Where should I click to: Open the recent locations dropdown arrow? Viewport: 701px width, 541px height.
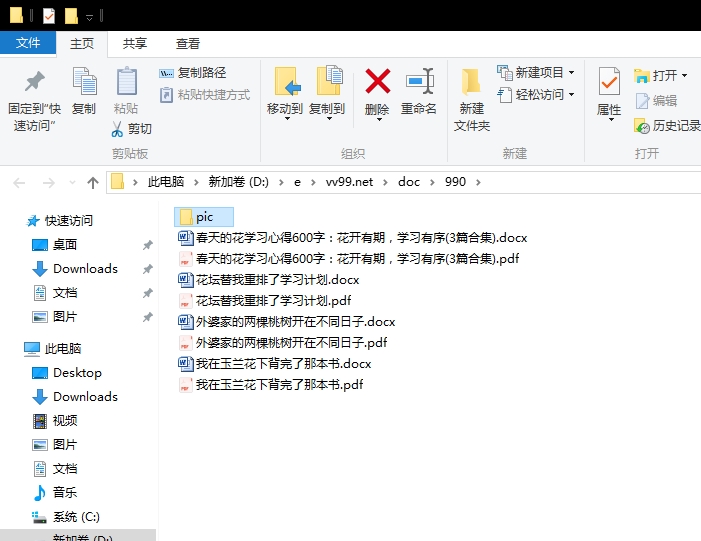click(72, 182)
